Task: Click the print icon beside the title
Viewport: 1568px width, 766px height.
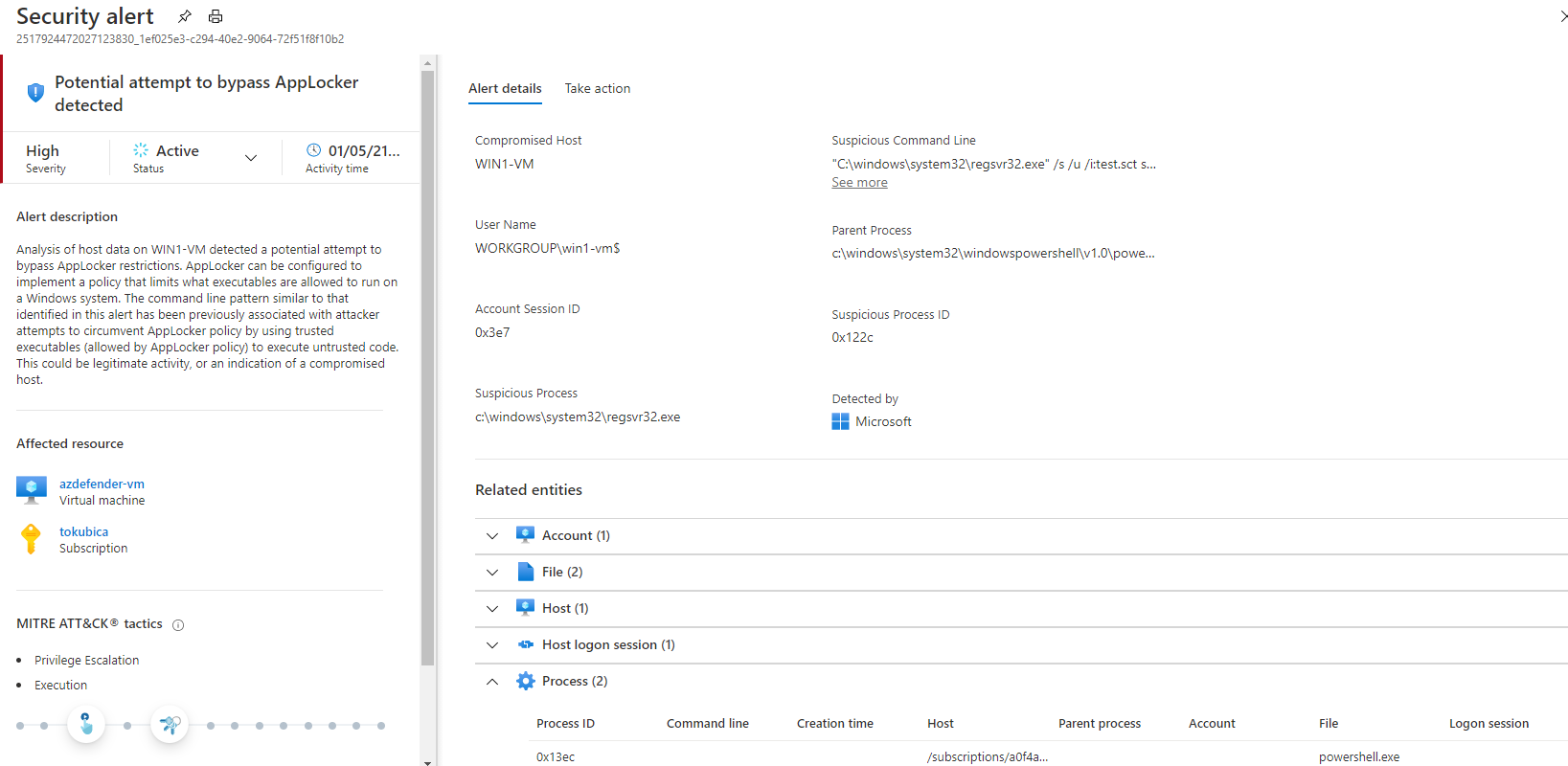Action: point(216,16)
